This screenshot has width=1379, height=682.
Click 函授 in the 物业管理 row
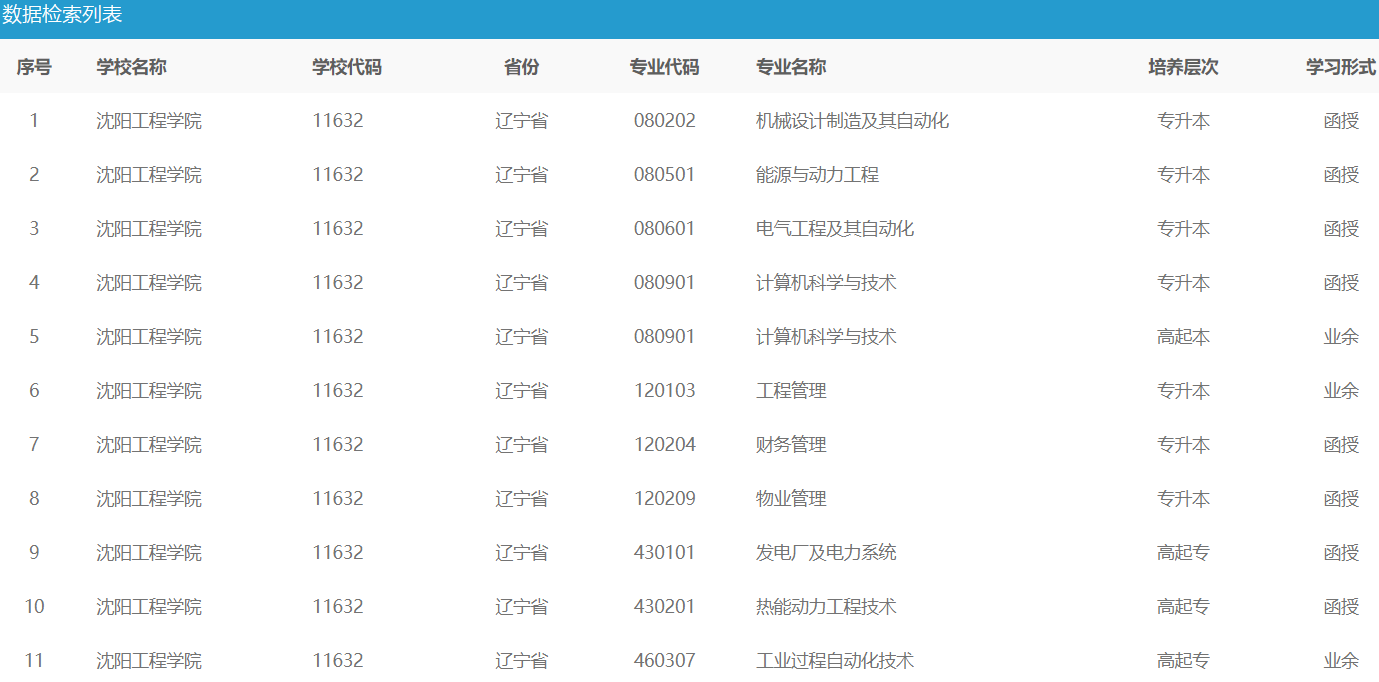pyautogui.click(x=1342, y=499)
